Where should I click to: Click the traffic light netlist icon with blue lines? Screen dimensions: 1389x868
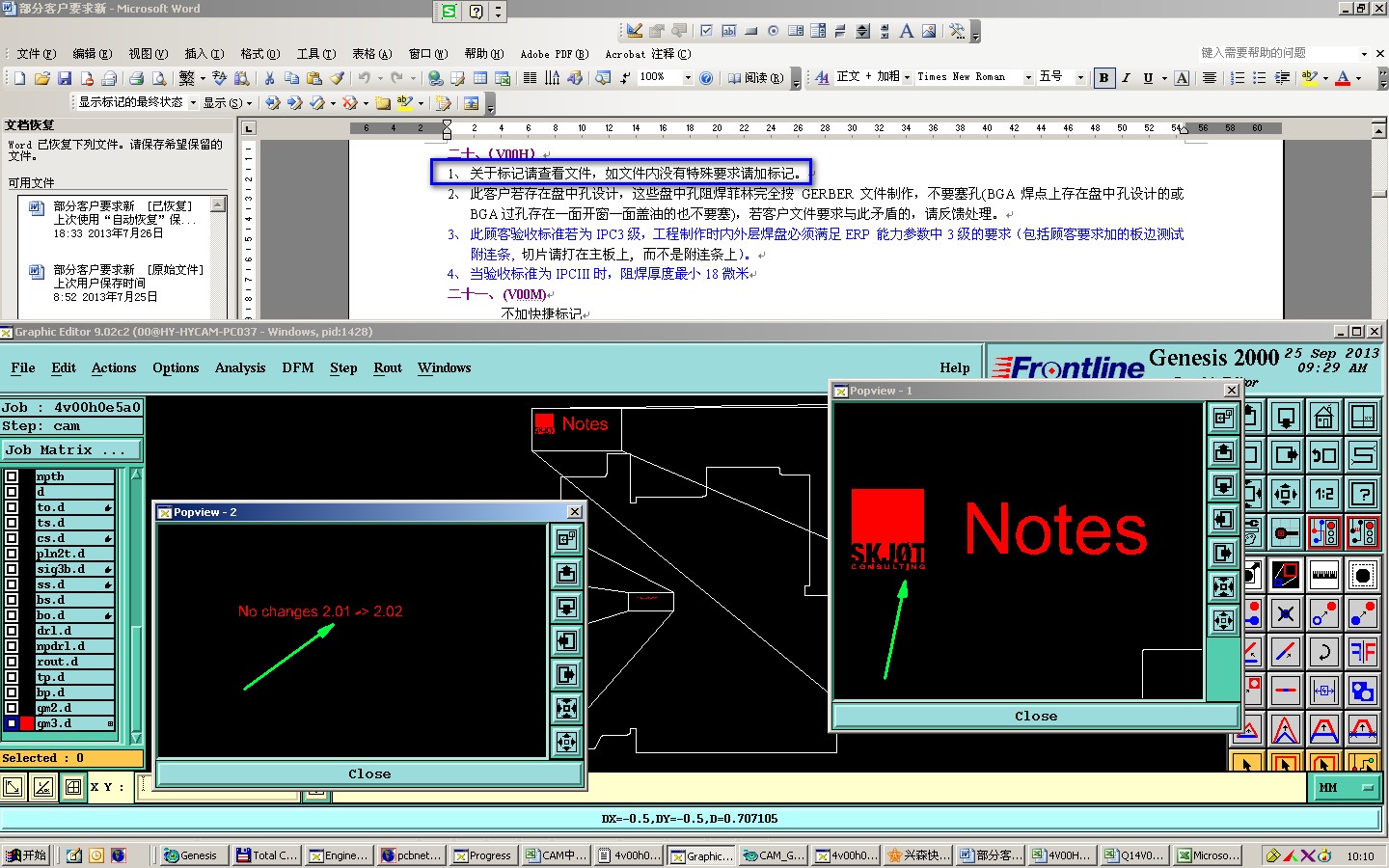click(1323, 531)
